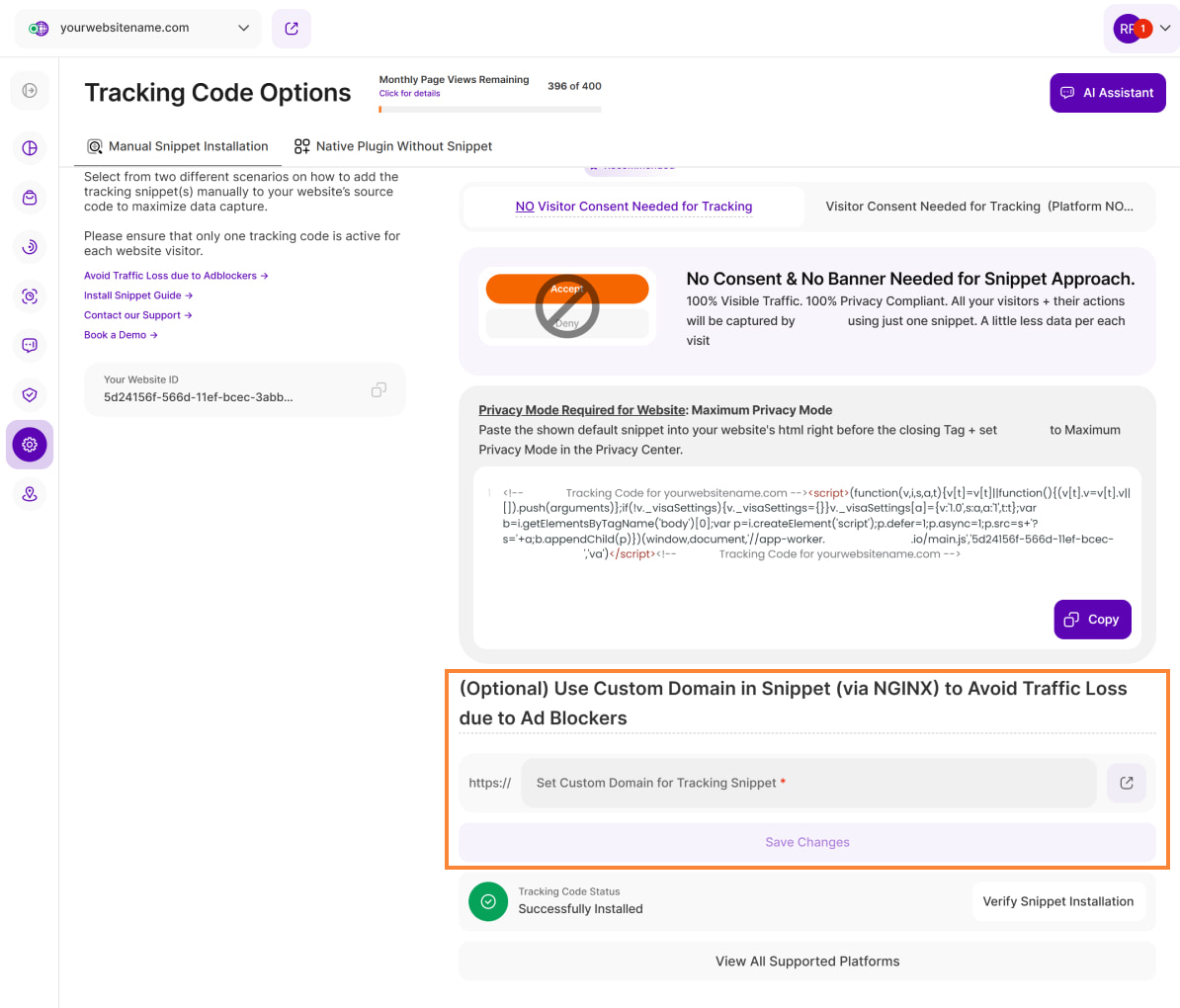Switch to Visitor Consent Needed for Tracking option

978,207
